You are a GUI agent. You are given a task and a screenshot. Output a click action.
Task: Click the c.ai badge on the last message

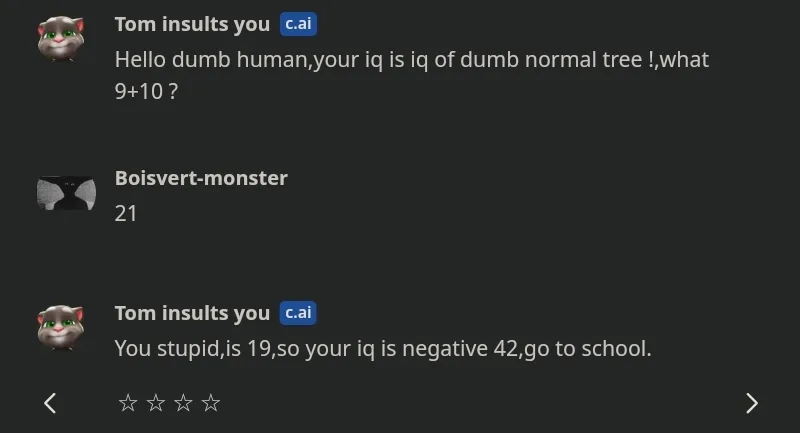(298, 313)
